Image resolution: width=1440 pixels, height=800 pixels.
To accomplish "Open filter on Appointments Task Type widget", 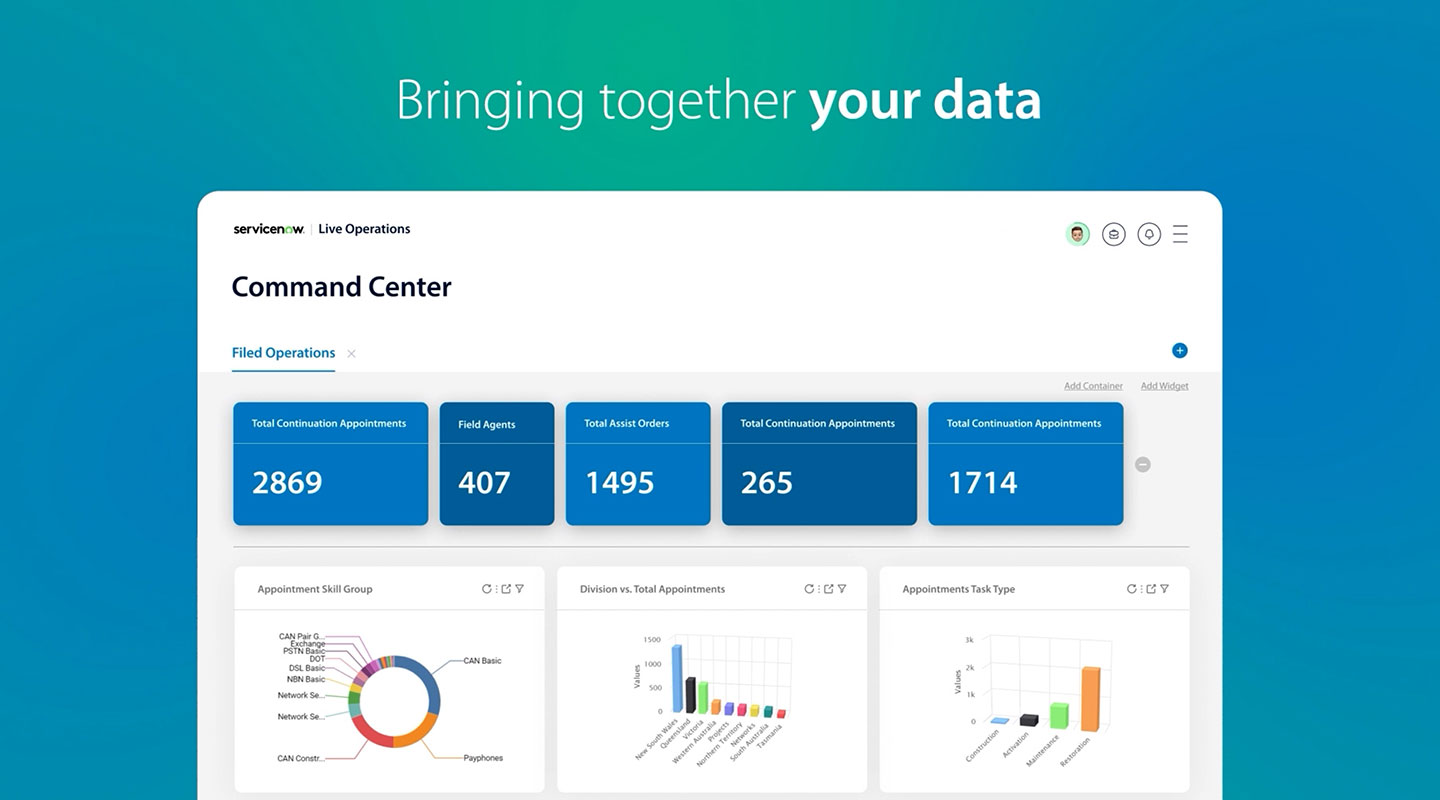I will point(1165,589).
